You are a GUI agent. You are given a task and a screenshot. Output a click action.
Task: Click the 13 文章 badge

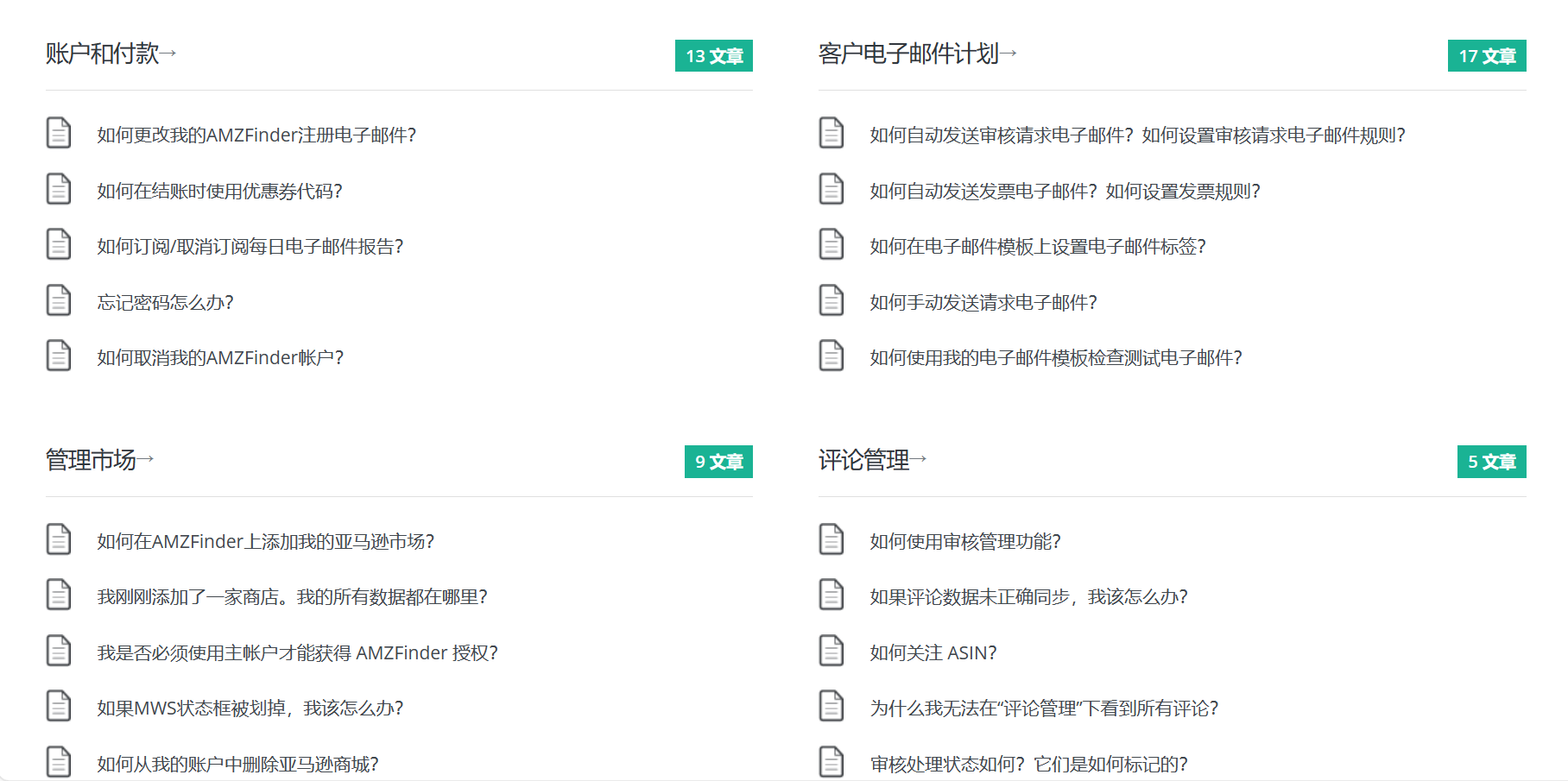tap(714, 56)
